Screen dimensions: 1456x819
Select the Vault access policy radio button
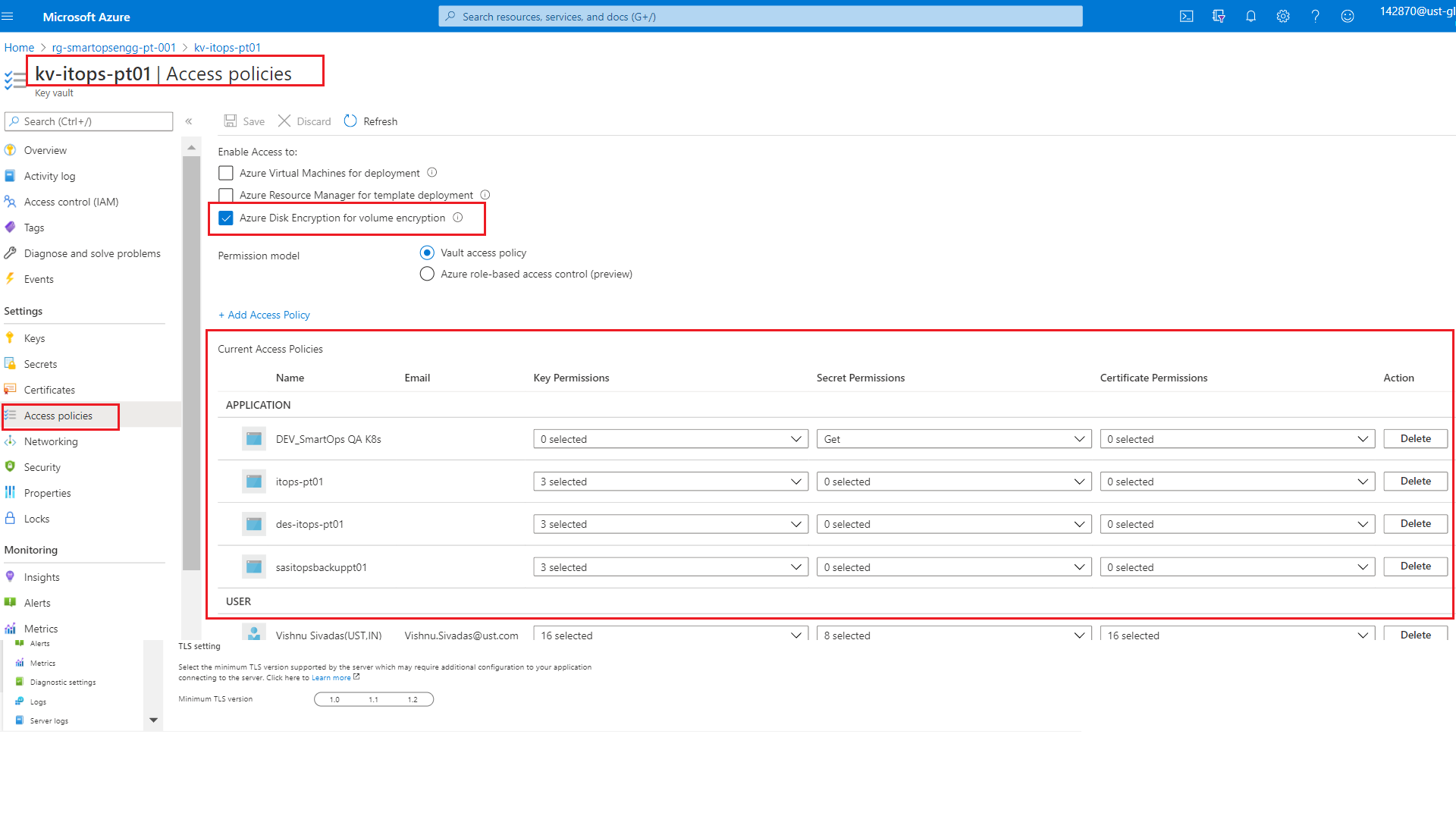pyautogui.click(x=427, y=253)
